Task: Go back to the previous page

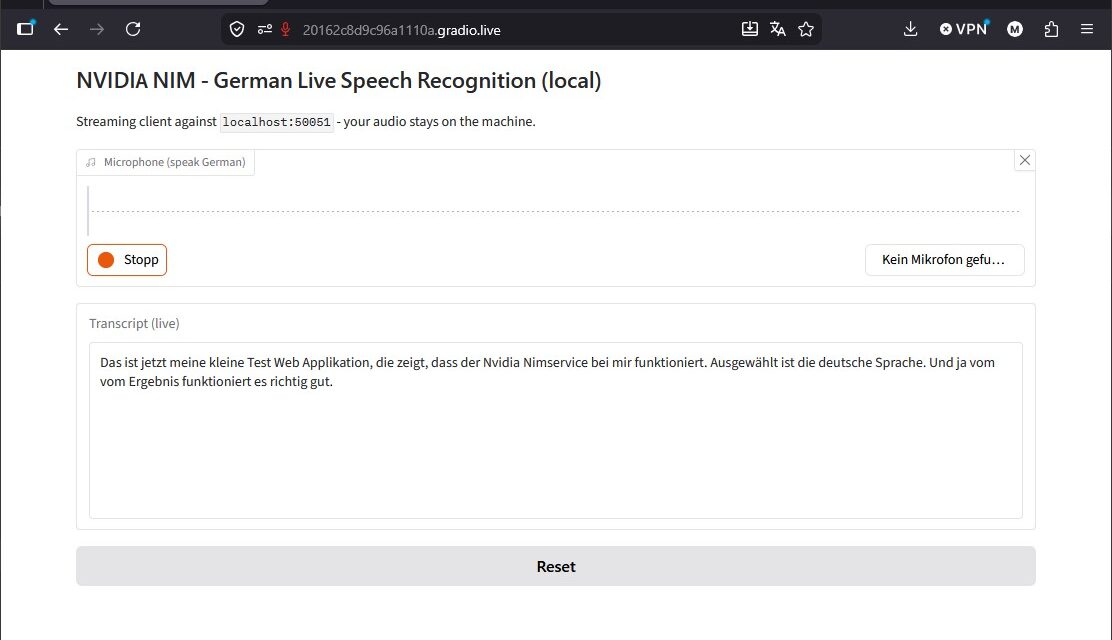Action: [x=61, y=29]
